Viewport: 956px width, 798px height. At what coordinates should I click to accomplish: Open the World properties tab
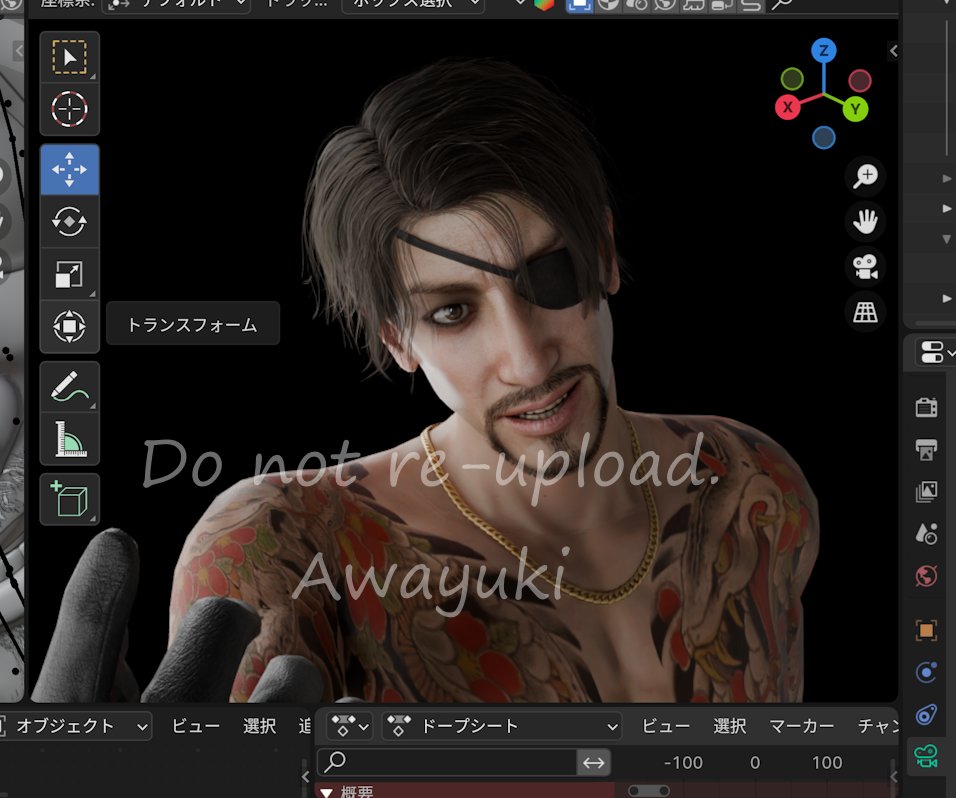926,575
